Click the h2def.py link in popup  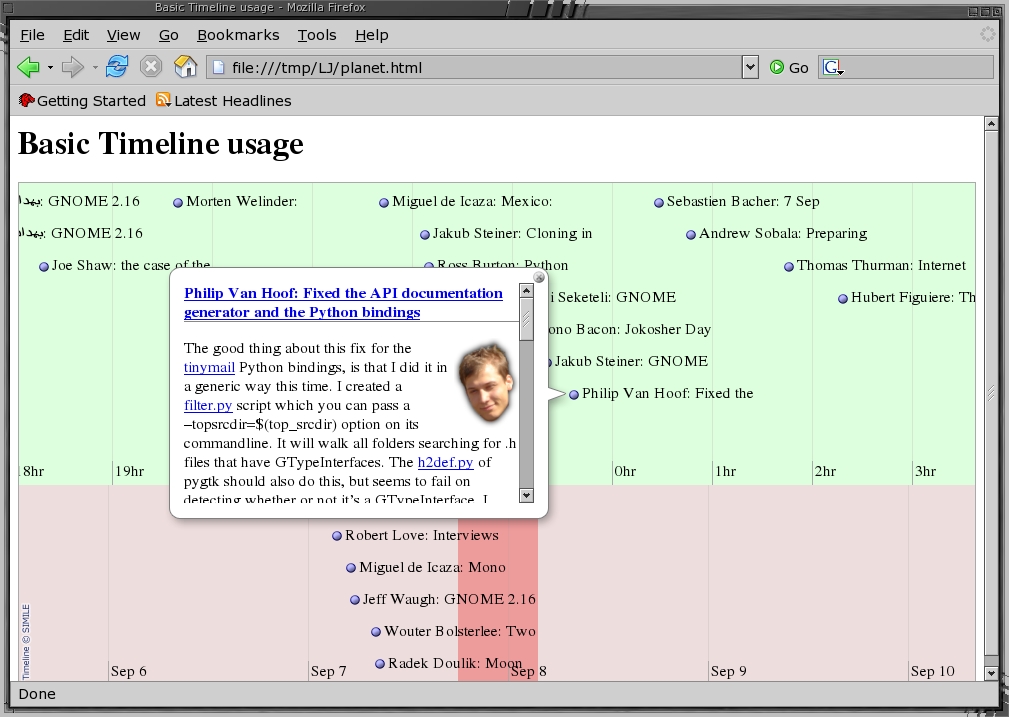pyautogui.click(x=446, y=462)
